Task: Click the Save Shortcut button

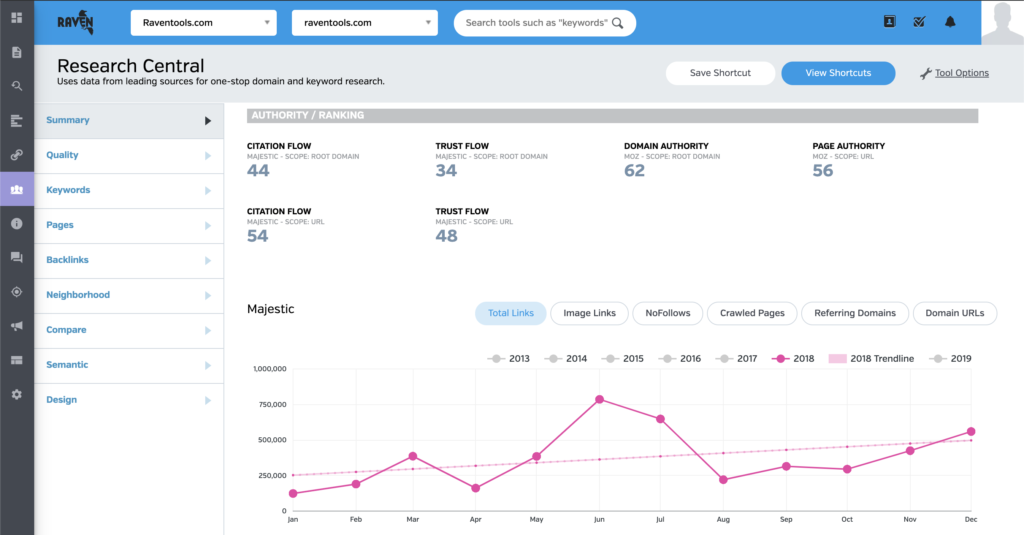Action: (x=720, y=73)
